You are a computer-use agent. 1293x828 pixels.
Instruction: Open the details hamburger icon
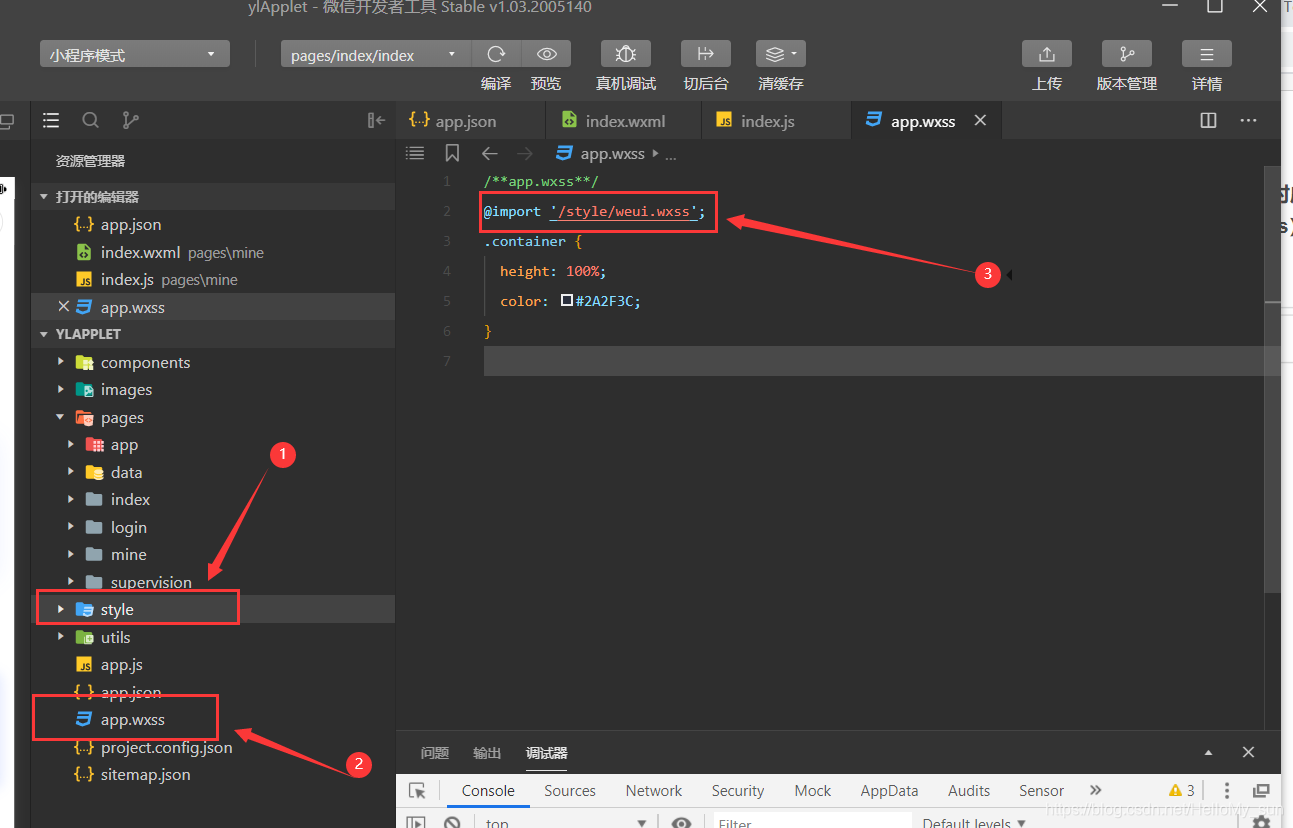pos(1207,54)
